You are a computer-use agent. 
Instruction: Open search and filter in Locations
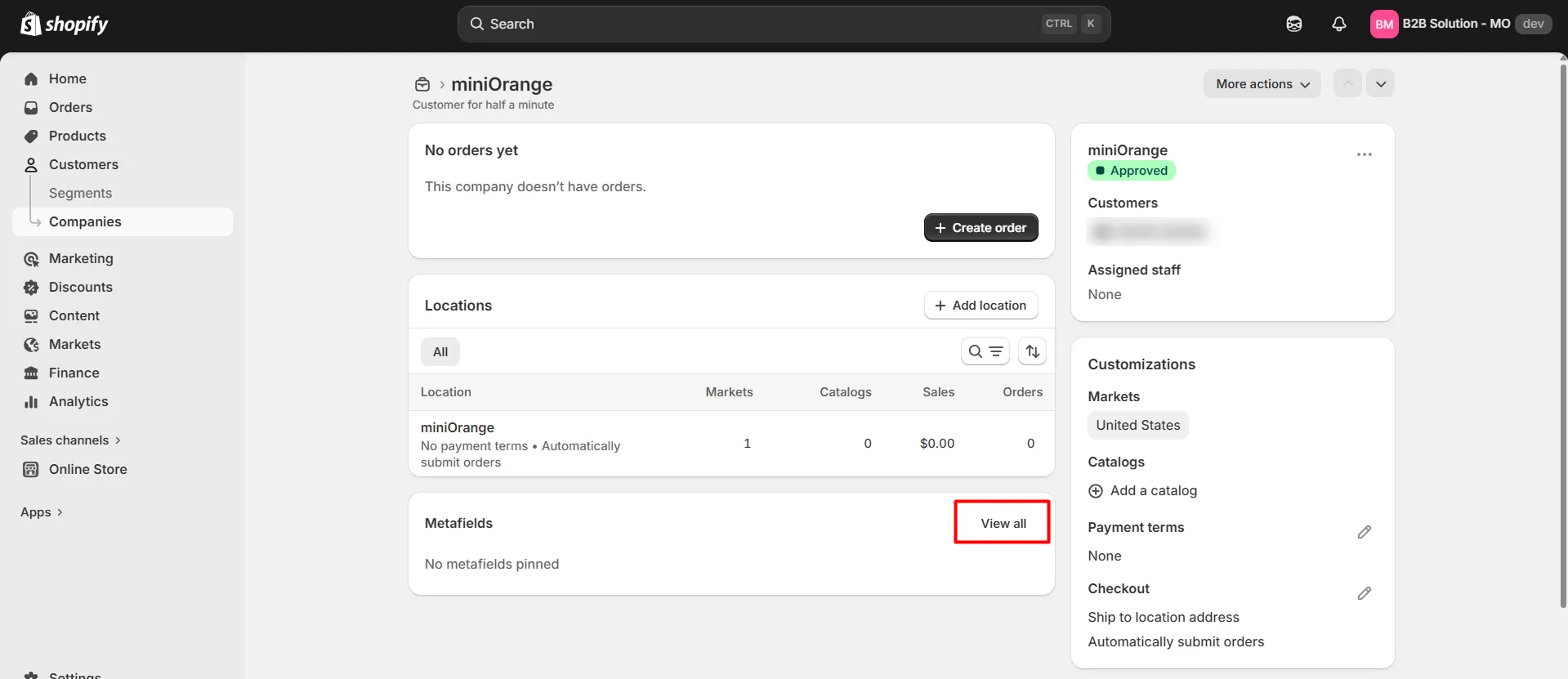tap(985, 351)
